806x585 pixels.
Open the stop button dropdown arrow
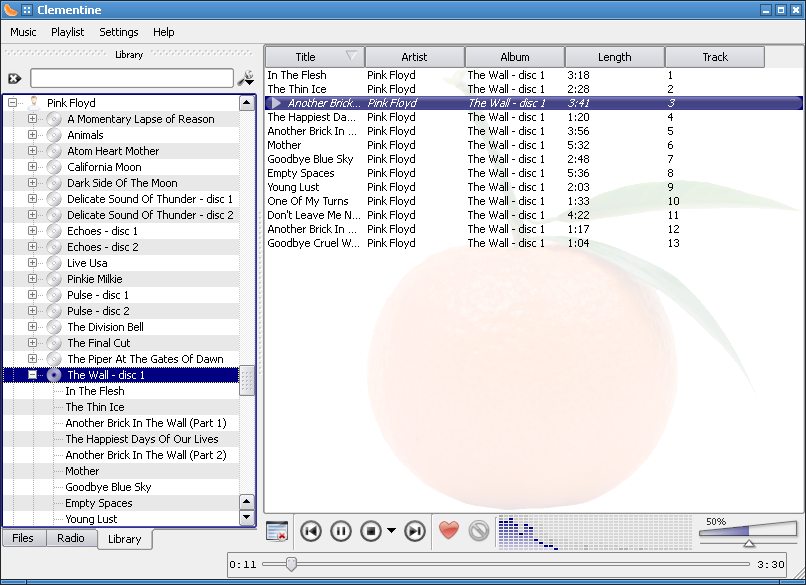pyautogui.click(x=391, y=531)
